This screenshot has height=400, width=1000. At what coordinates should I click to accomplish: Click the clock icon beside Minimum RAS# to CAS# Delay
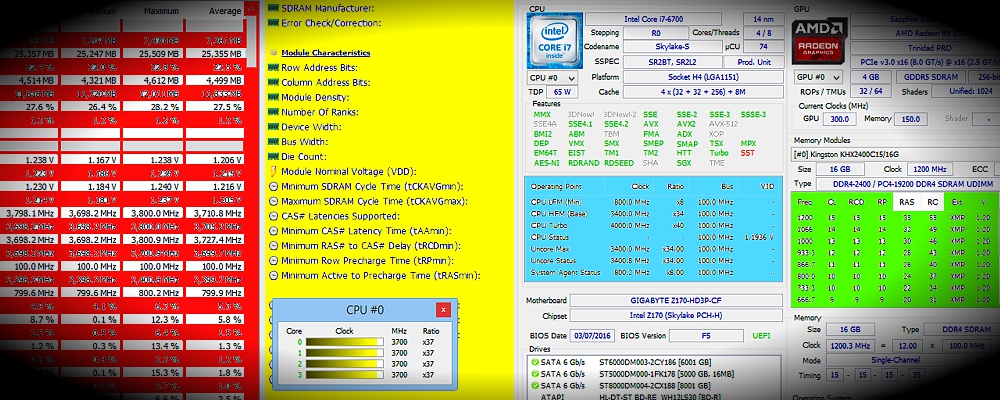pyautogui.click(x=274, y=246)
